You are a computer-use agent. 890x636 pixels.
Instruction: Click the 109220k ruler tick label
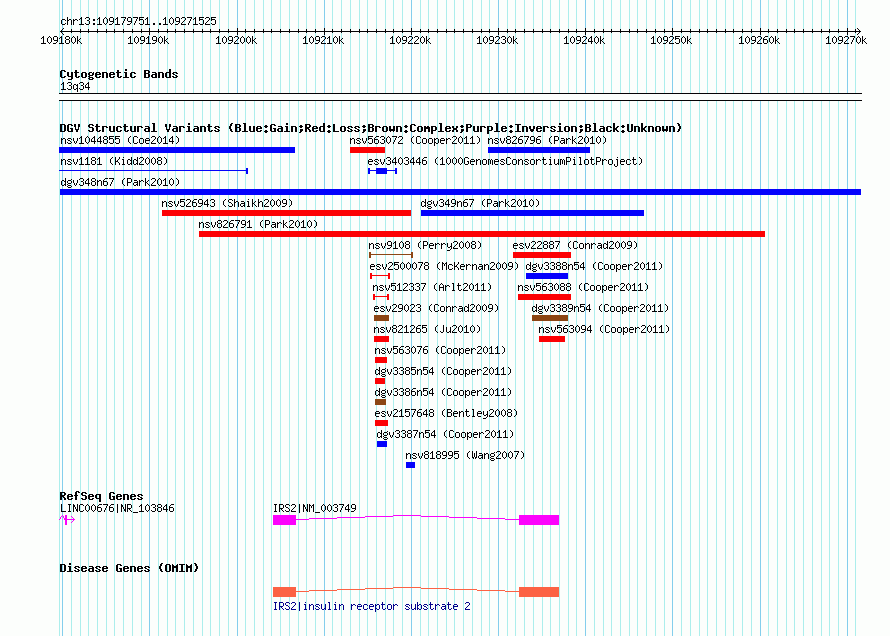click(410, 40)
